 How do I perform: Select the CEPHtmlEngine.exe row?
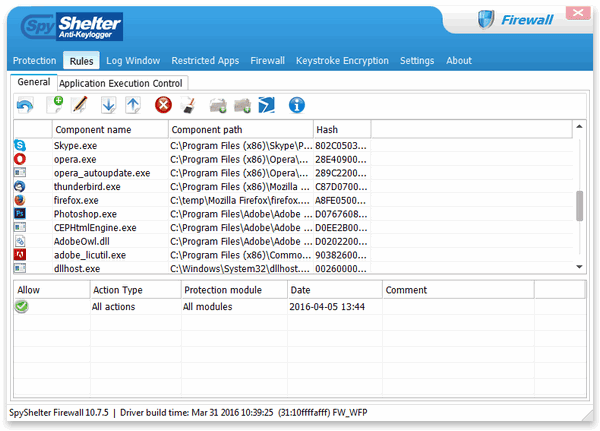pyautogui.click(x=293, y=228)
